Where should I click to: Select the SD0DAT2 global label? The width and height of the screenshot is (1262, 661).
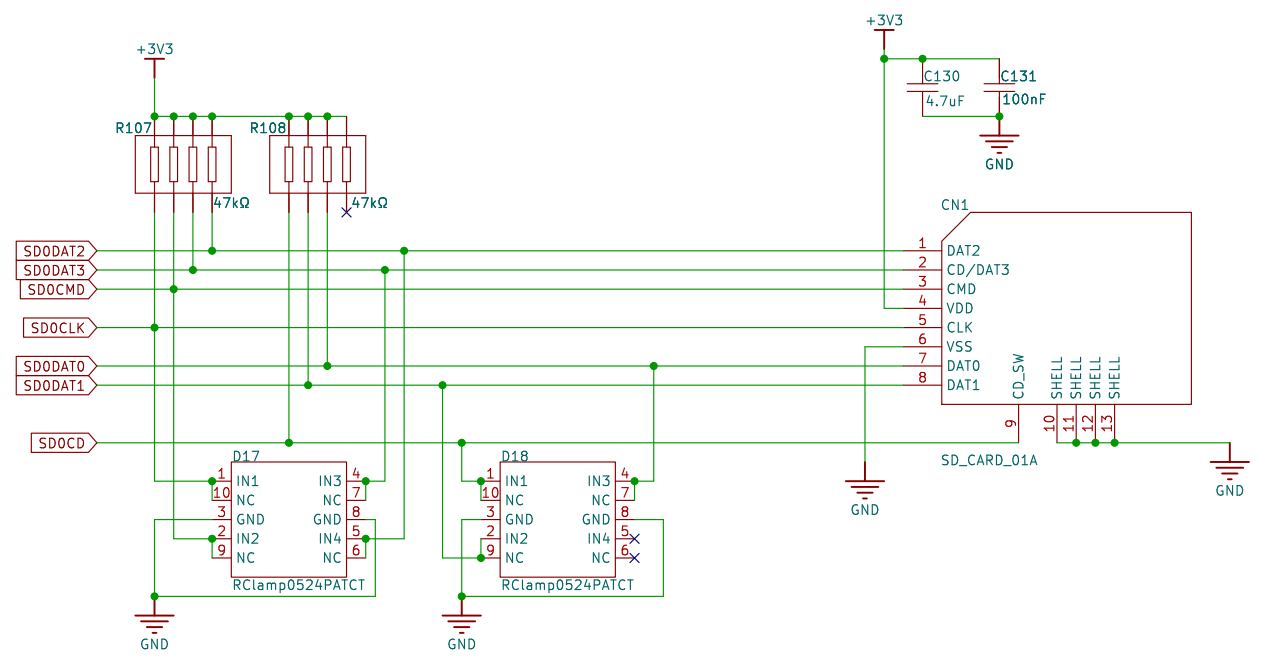pos(55,250)
